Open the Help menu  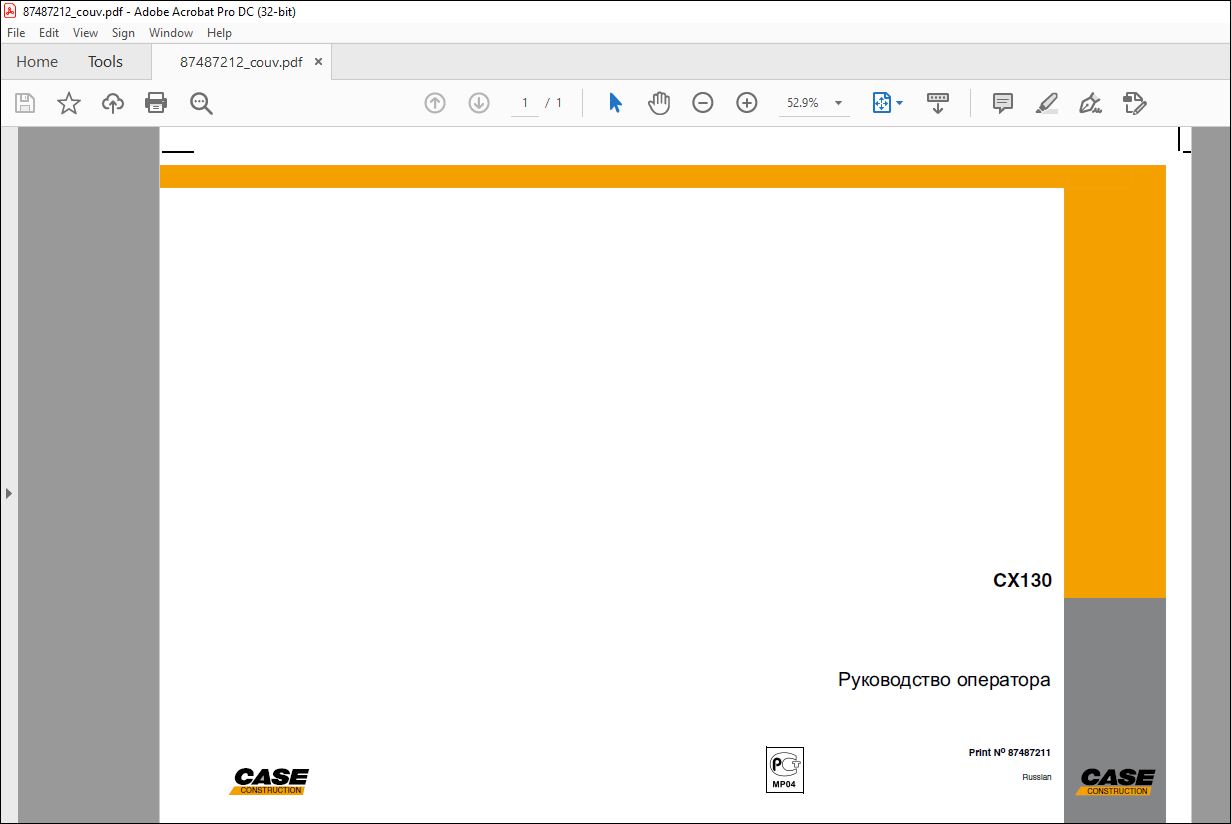(219, 33)
